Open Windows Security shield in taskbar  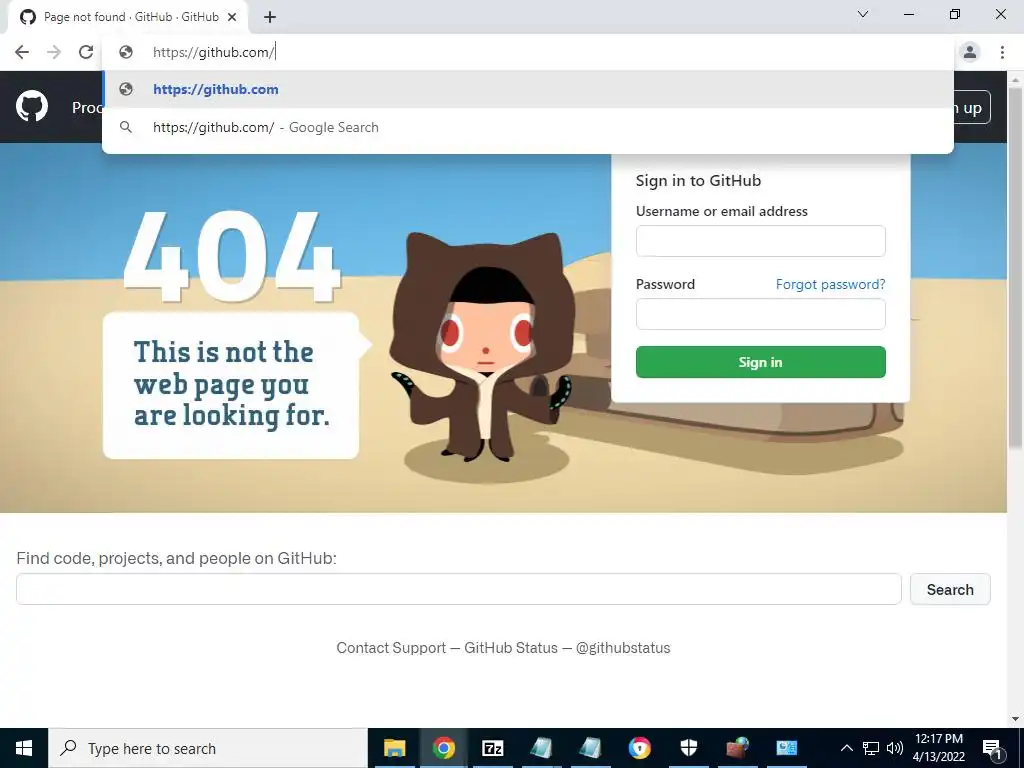(x=689, y=748)
